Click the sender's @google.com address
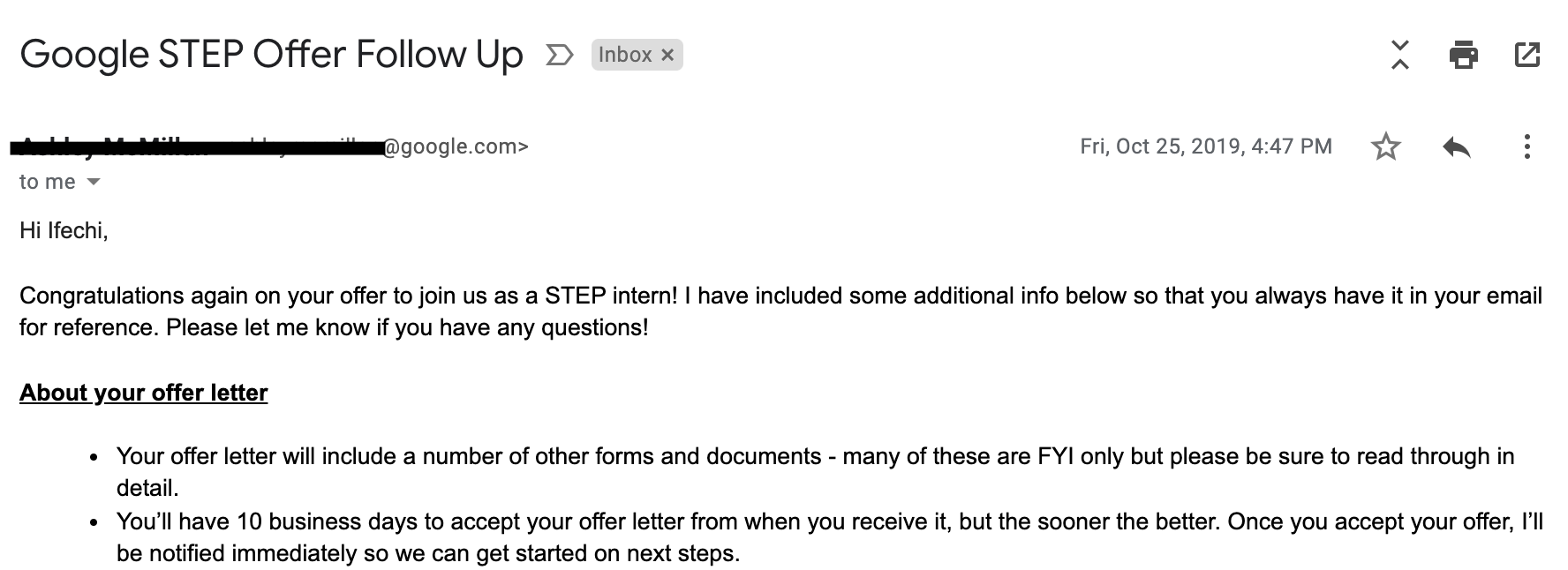 456,146
